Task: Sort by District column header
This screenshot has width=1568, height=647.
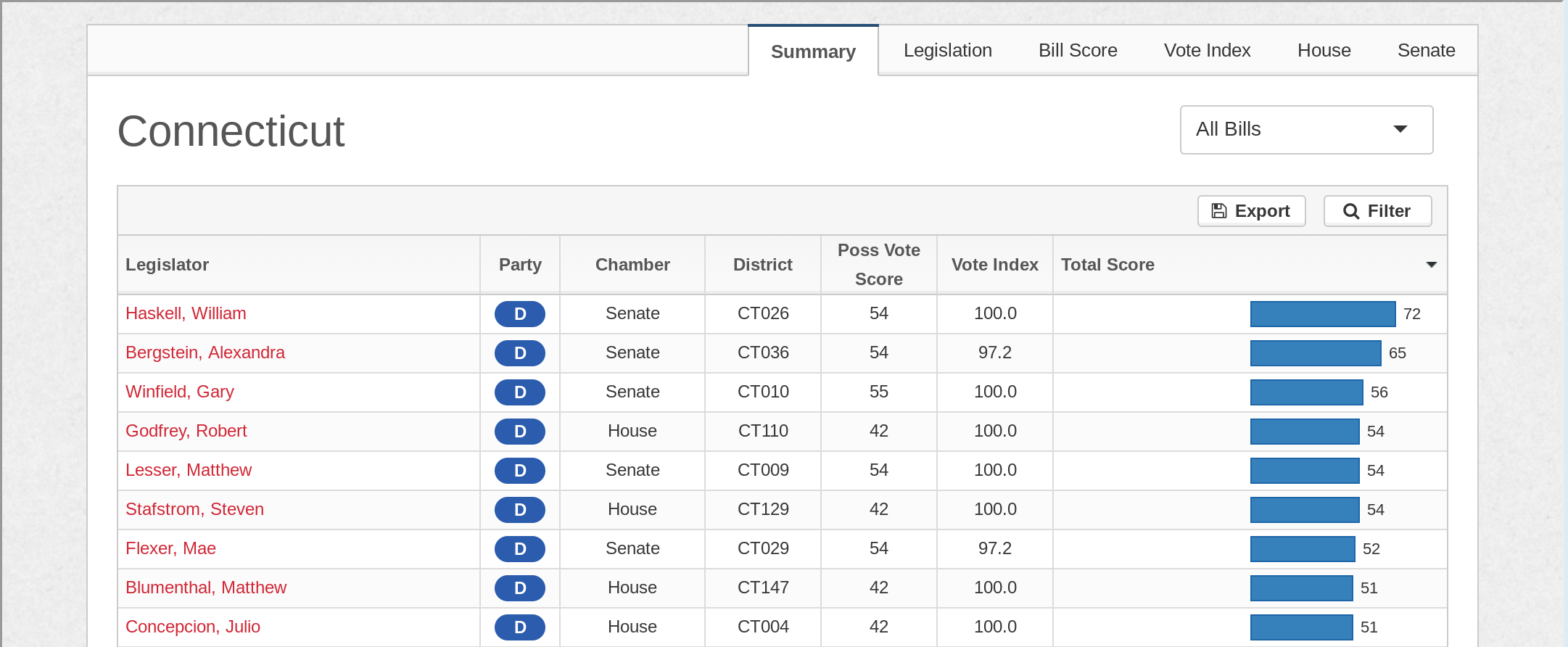Action: coord(762,265)
